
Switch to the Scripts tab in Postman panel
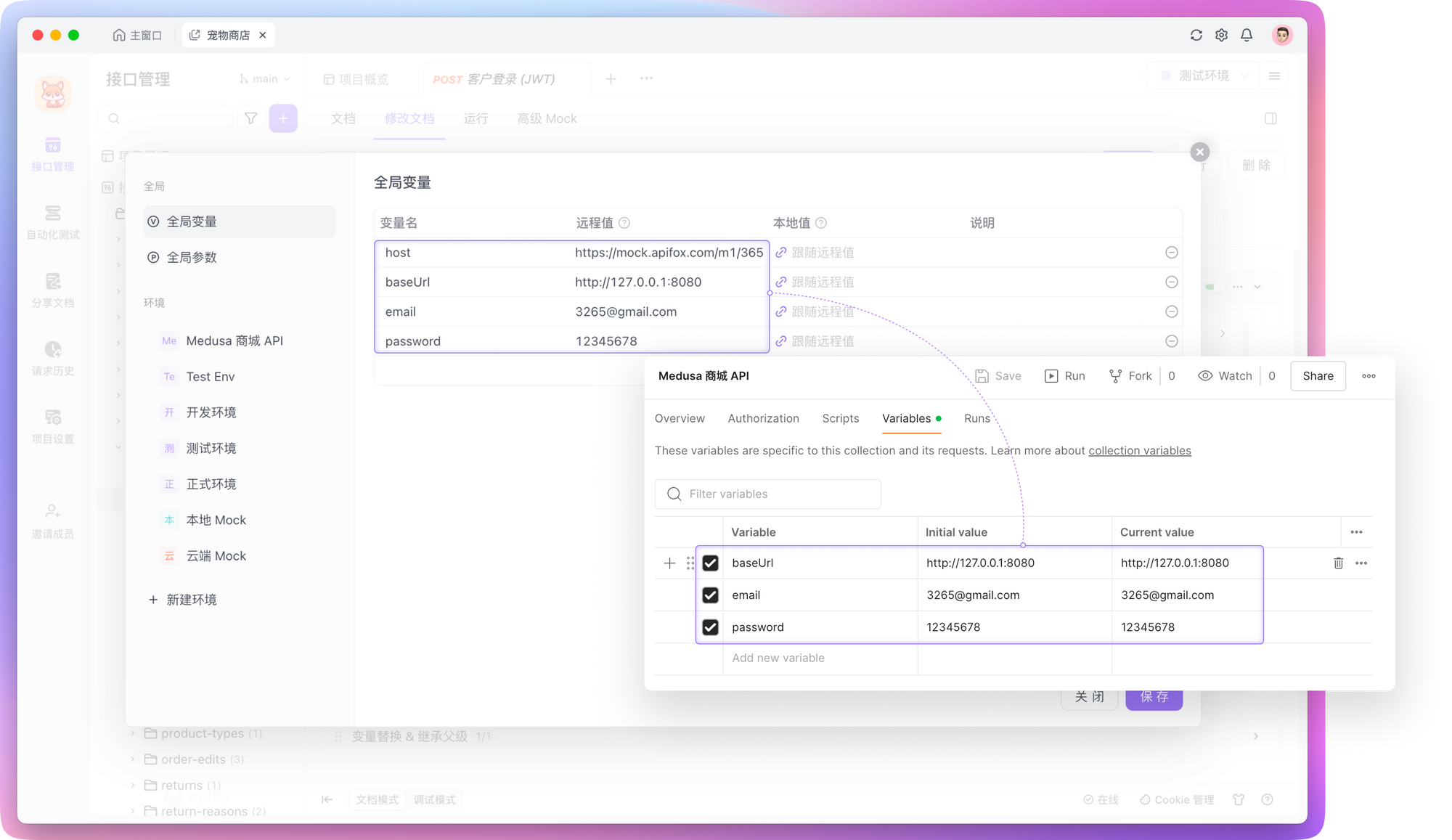click(840, 418)
